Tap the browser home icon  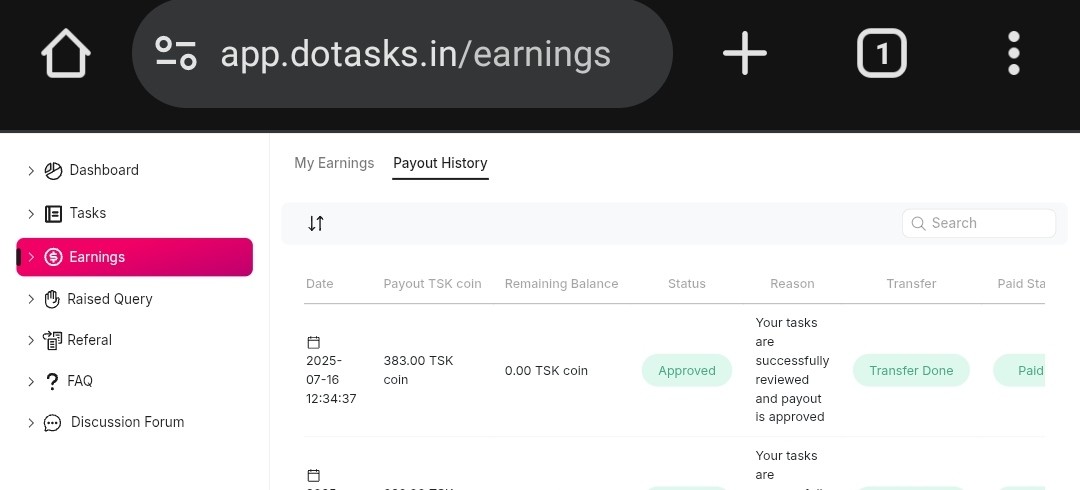66,53
